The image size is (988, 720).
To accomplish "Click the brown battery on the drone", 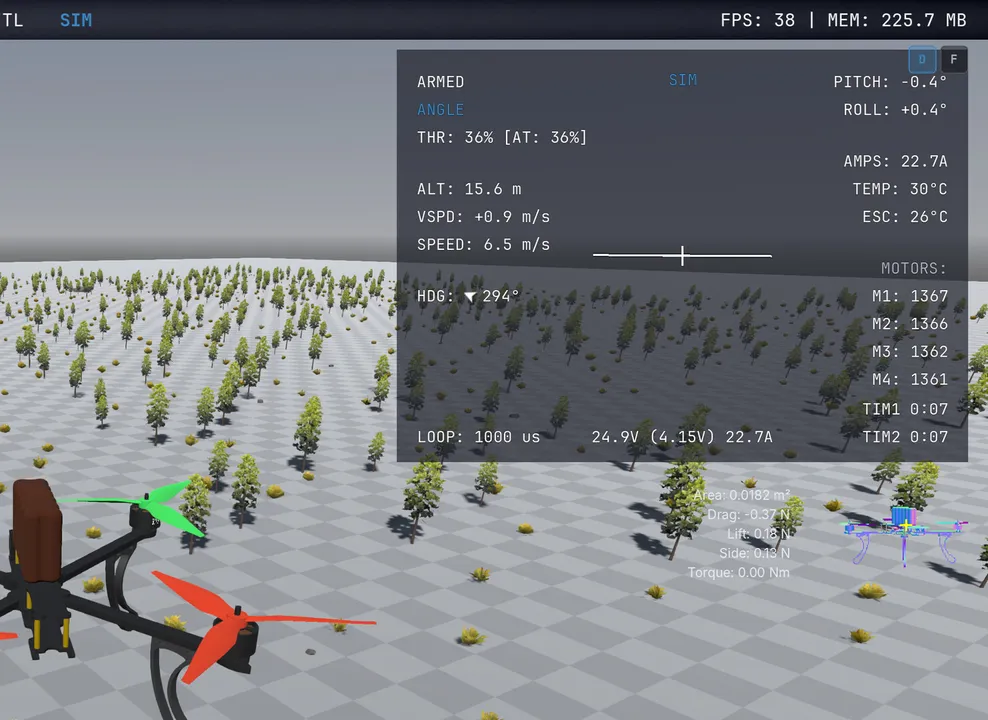I will coord(37,530).
